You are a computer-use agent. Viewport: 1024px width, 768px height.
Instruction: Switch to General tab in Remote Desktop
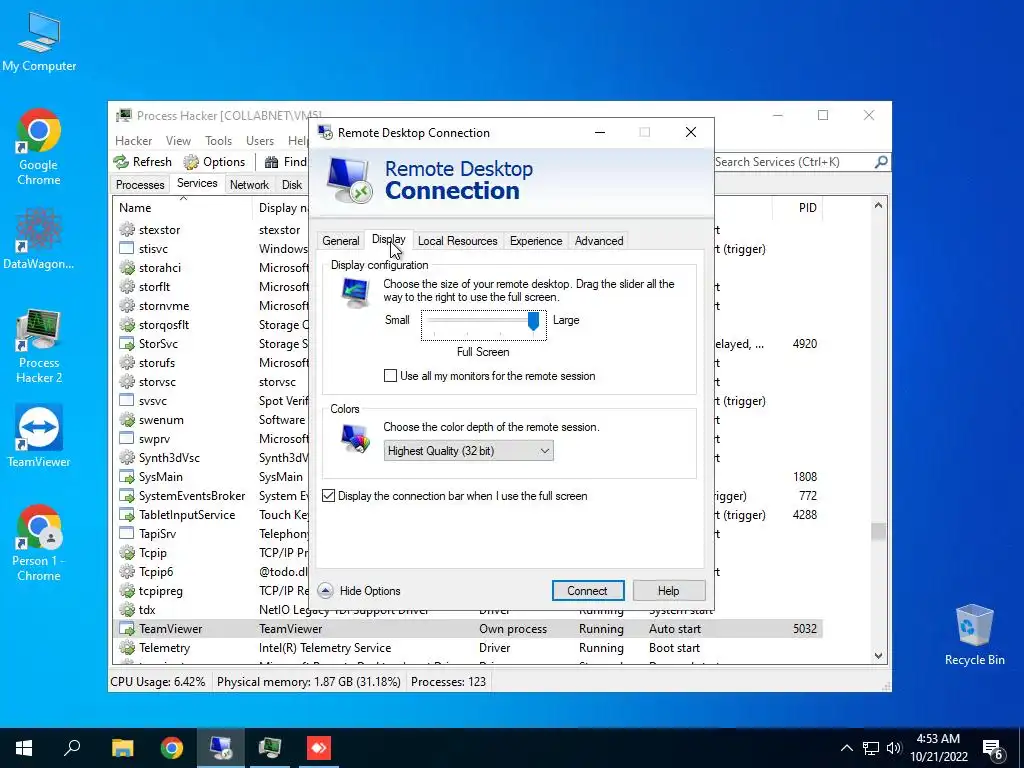(340, 241)
